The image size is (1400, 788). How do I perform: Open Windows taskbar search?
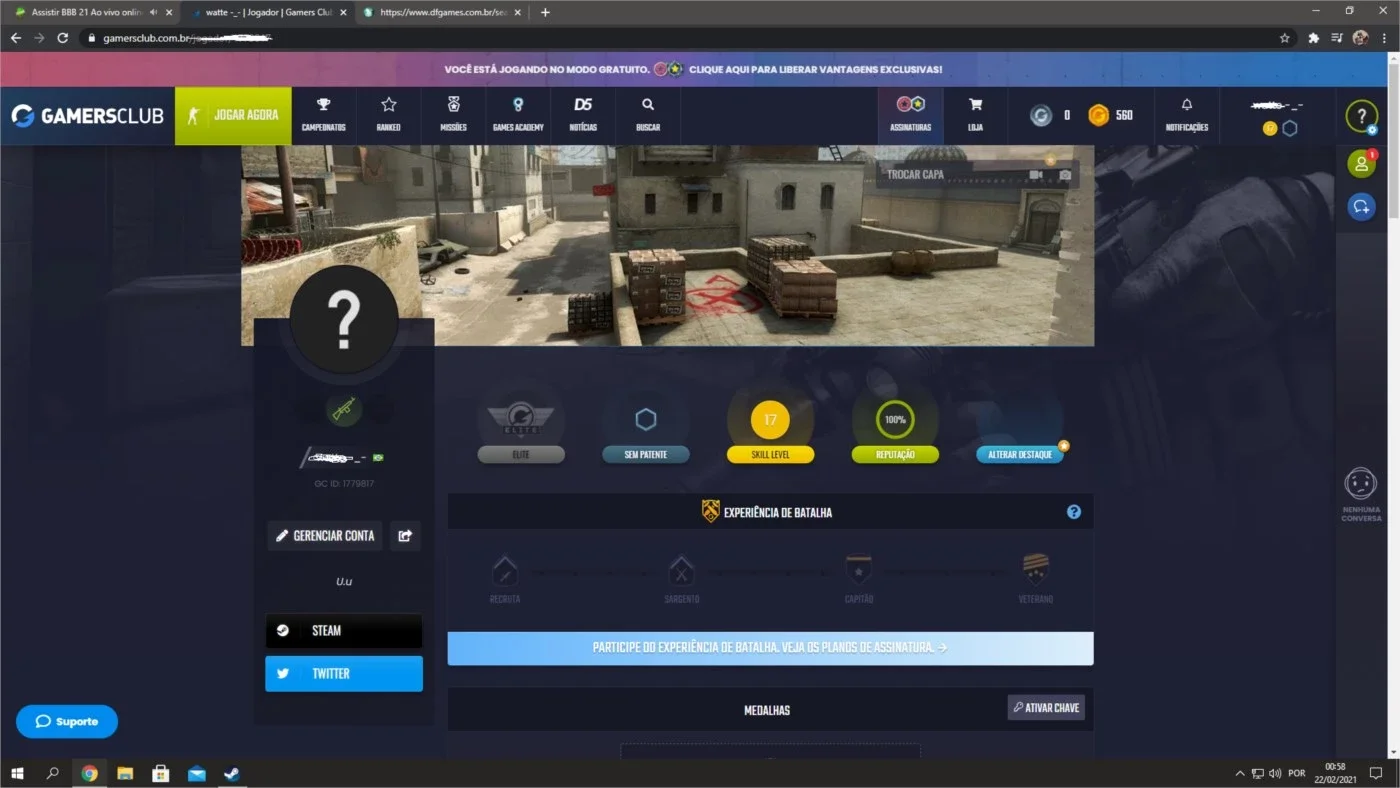pos(53,773)
